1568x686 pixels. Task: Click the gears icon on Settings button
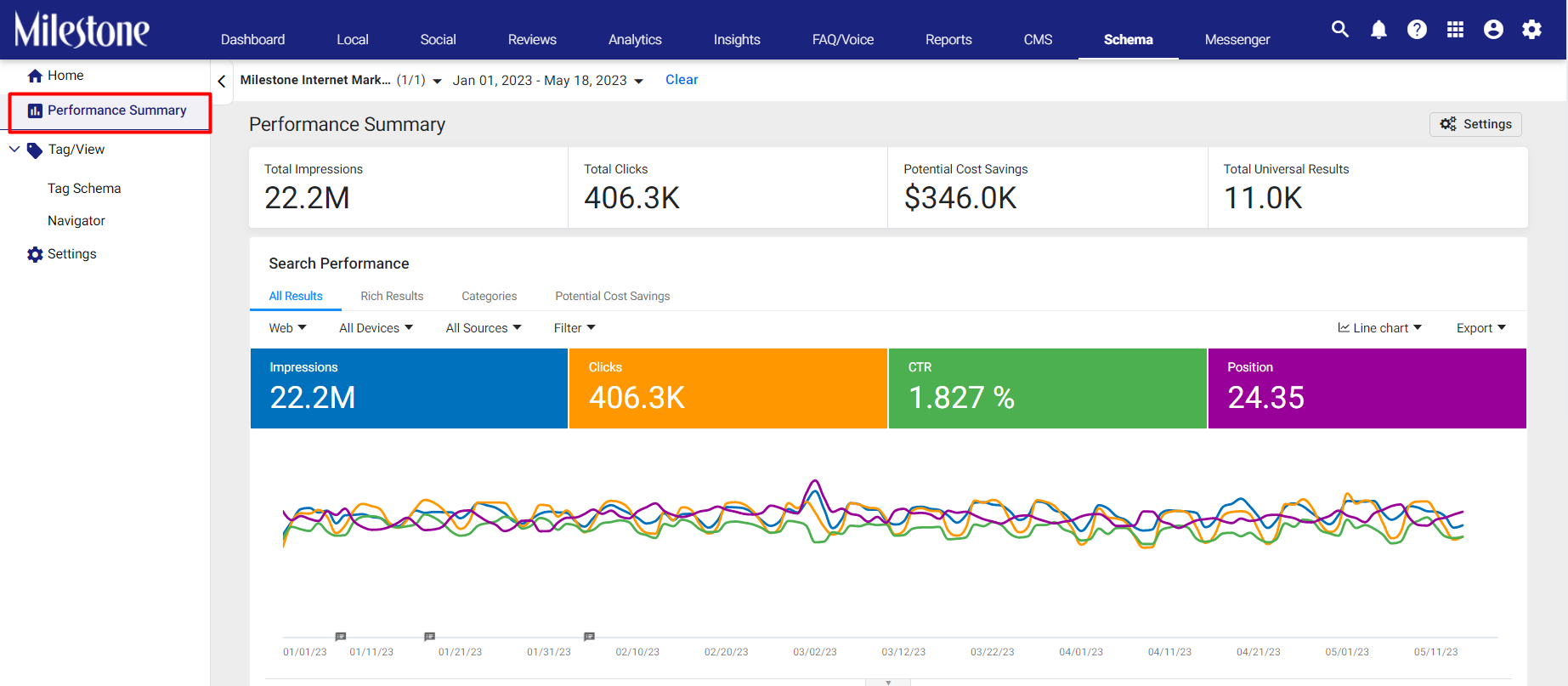click(x=1448, y=124)
